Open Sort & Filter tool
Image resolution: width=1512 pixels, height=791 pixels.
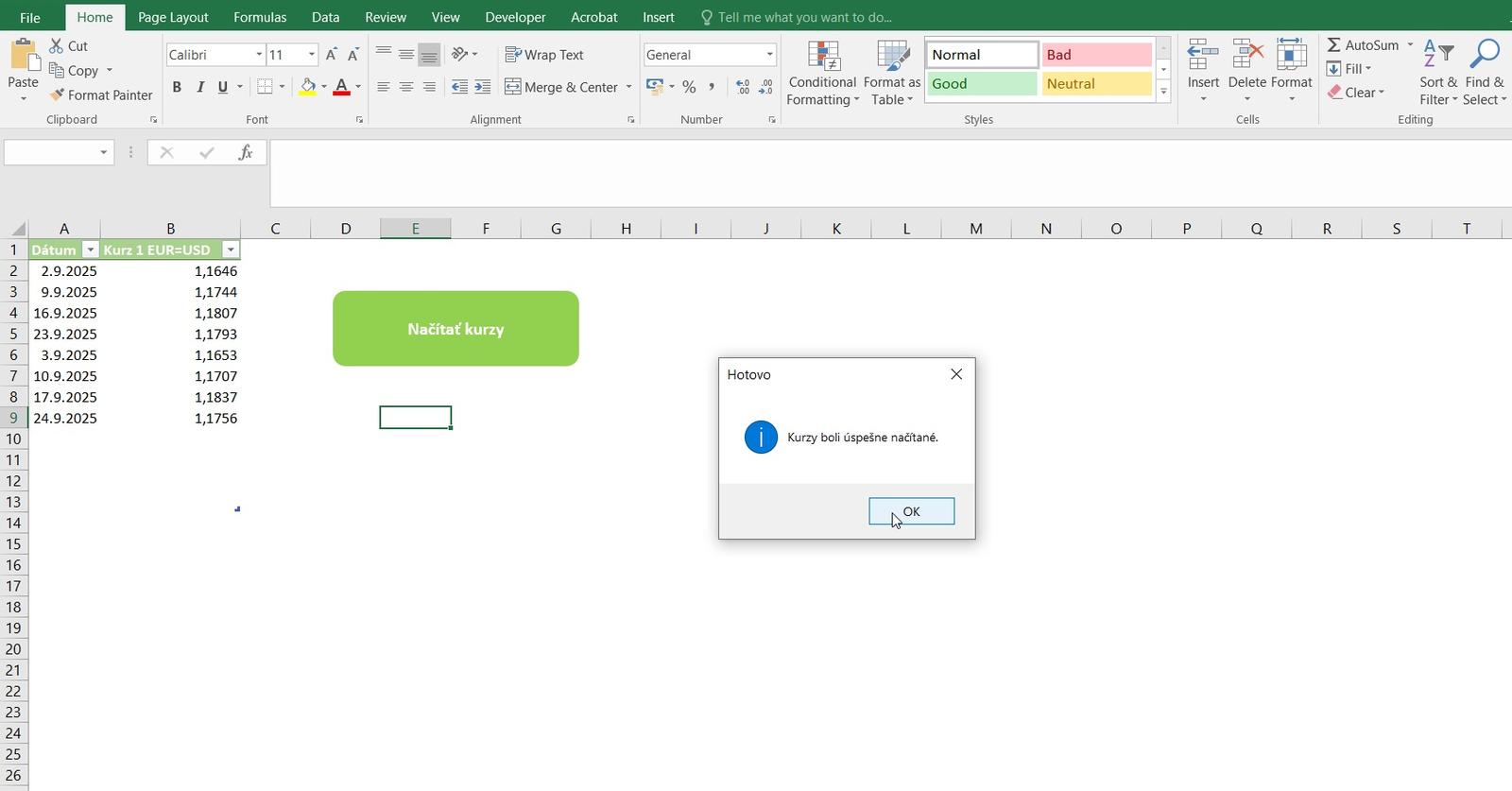(1437, 73)
